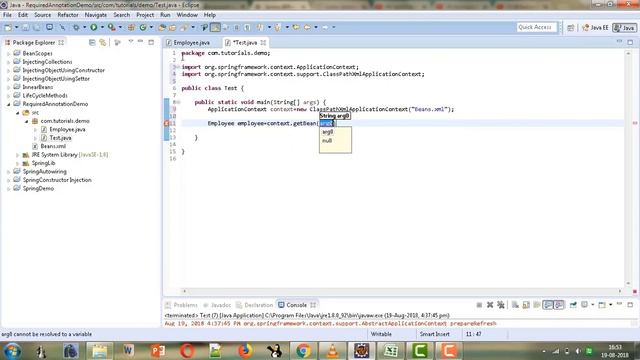
Task: Close the Test.java editor tab
Action: [x=263, y=42]
